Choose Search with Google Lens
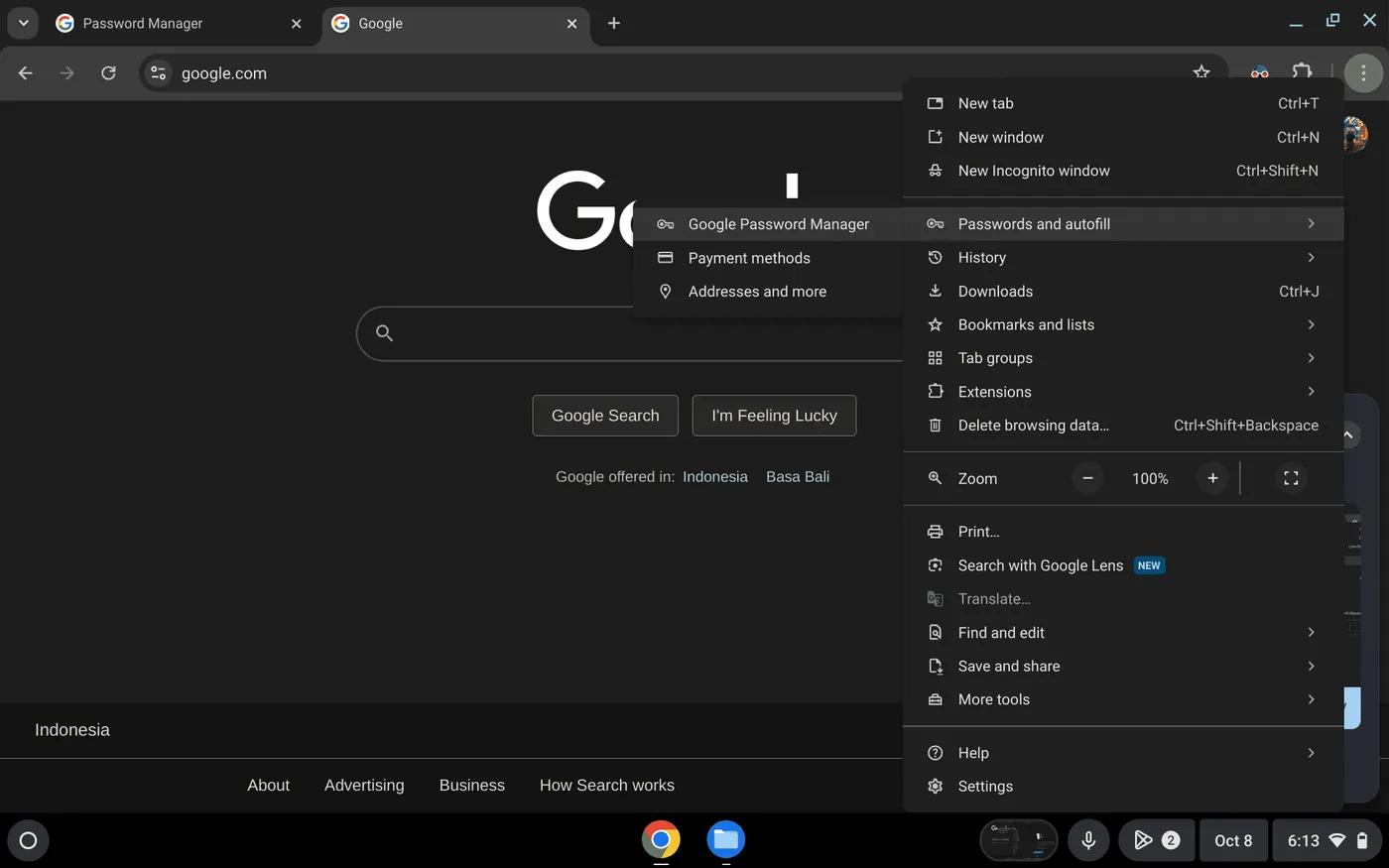Image resolution: width=1389 pixels, height=868 pixels. coord(1123,565)
